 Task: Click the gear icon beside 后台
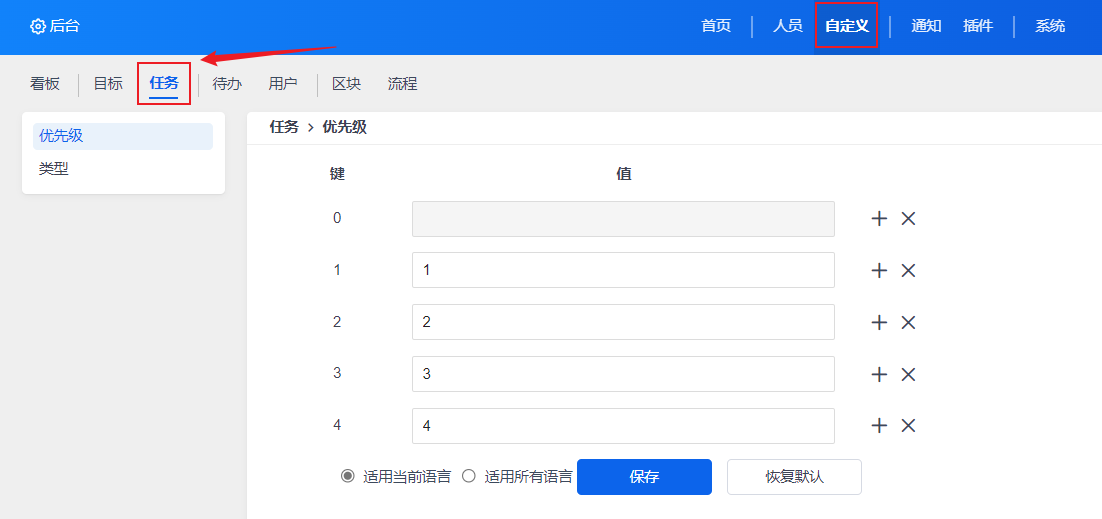click(x=38, y=26)
